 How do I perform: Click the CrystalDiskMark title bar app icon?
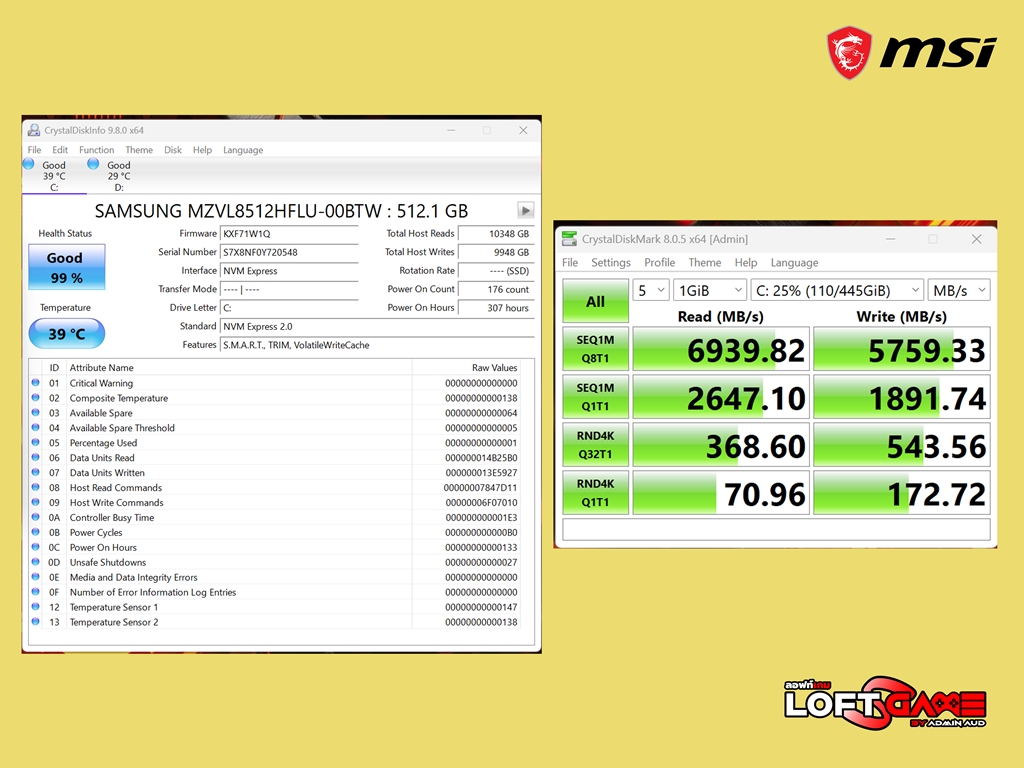569,239
